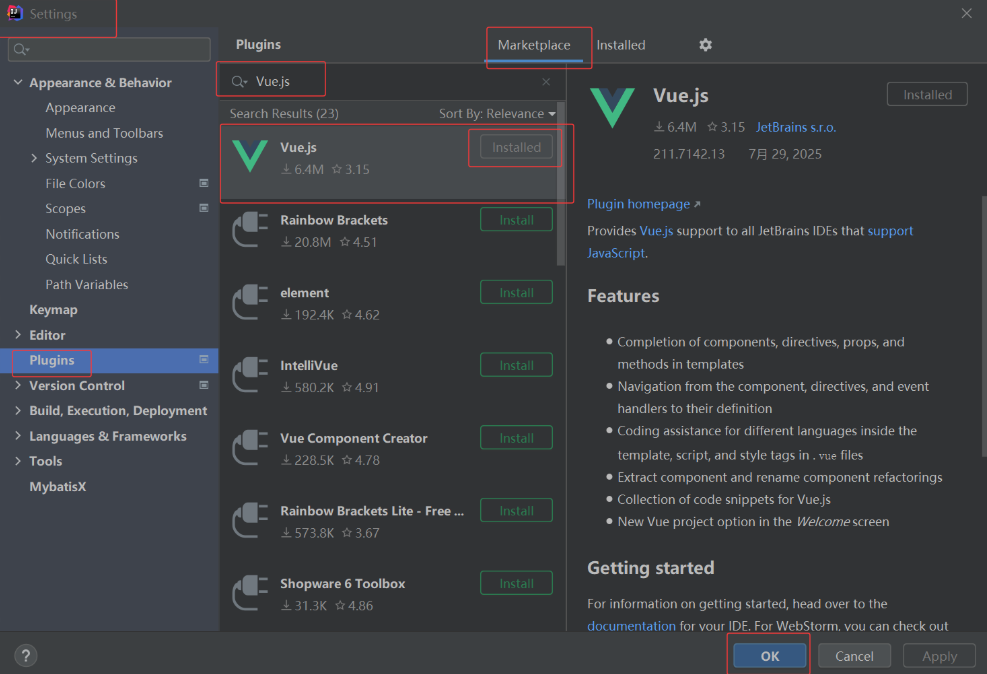Install Rainbow Brackets Lite plugin
Screen dimensions: 987x674
(x=516, y=510)
